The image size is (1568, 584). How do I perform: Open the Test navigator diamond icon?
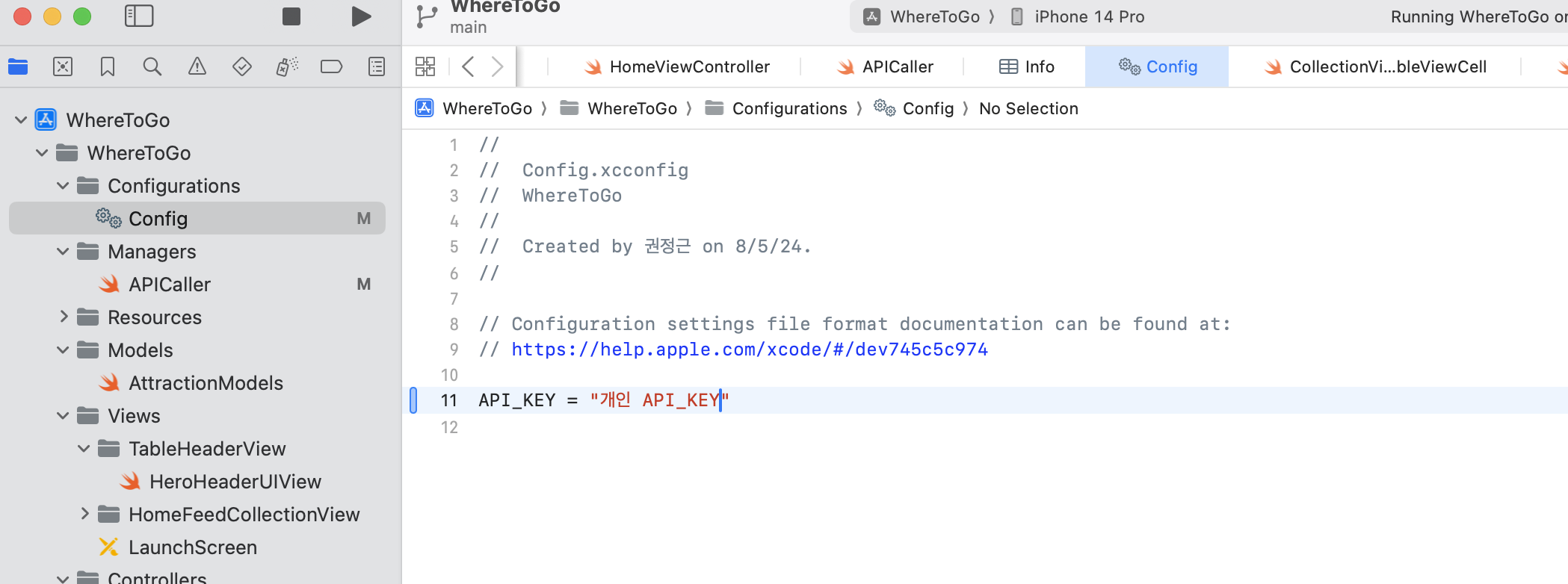[x=242, y=66]
